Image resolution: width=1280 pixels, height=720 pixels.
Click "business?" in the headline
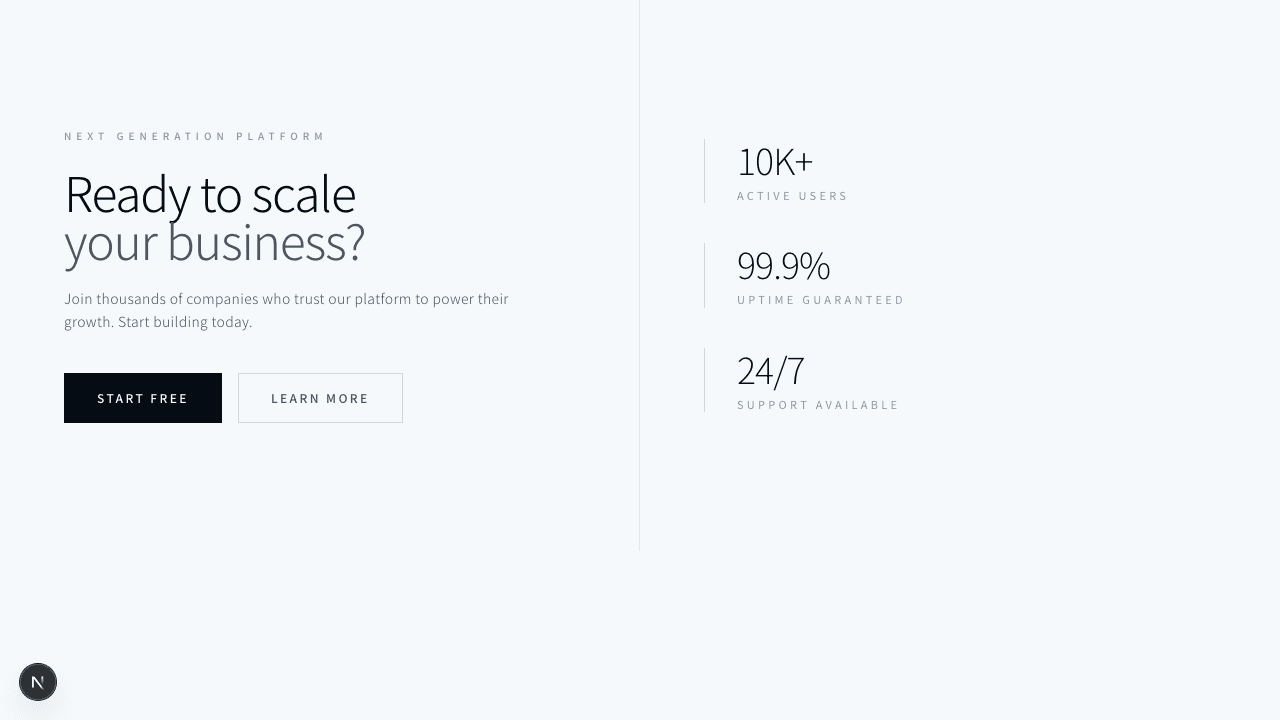click(266, 243)
